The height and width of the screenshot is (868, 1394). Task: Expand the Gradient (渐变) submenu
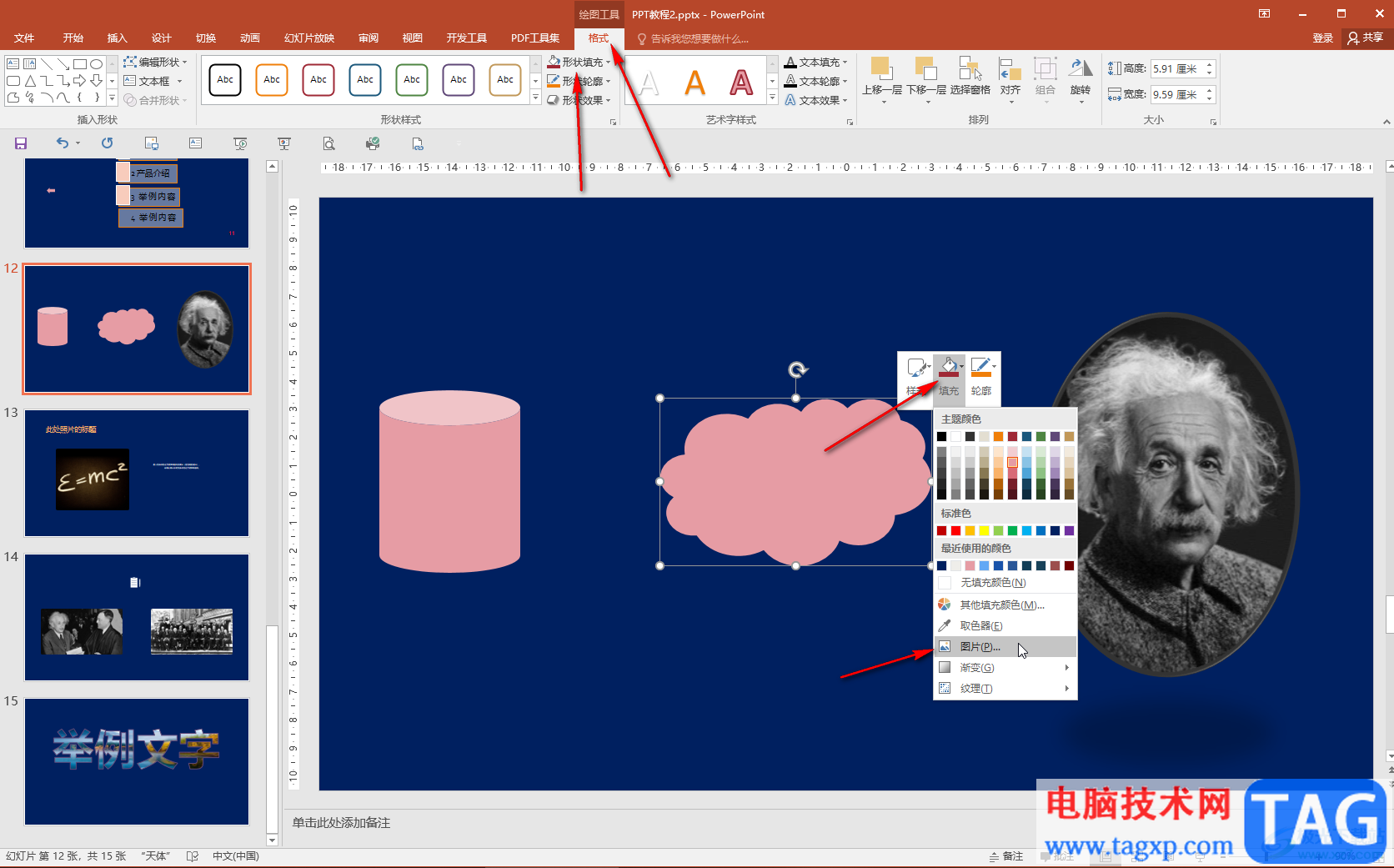1005,668
